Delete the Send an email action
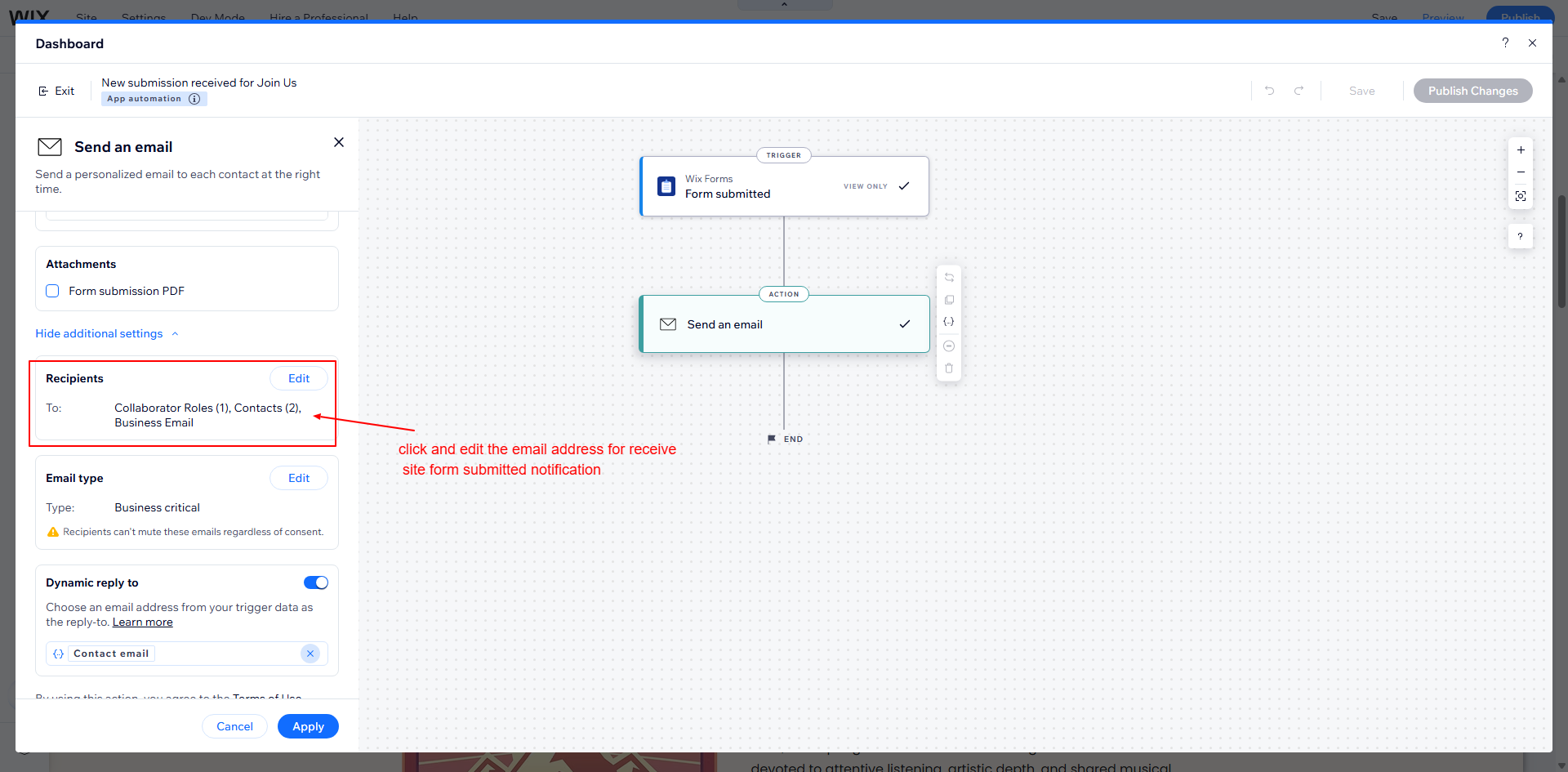This screenshot has height=772, width=1568. click(949, 368)
